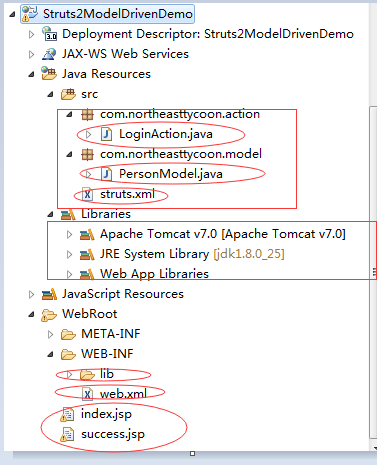Collapse the Struts2ModelDrivenDemo project node

click(12, 14)
